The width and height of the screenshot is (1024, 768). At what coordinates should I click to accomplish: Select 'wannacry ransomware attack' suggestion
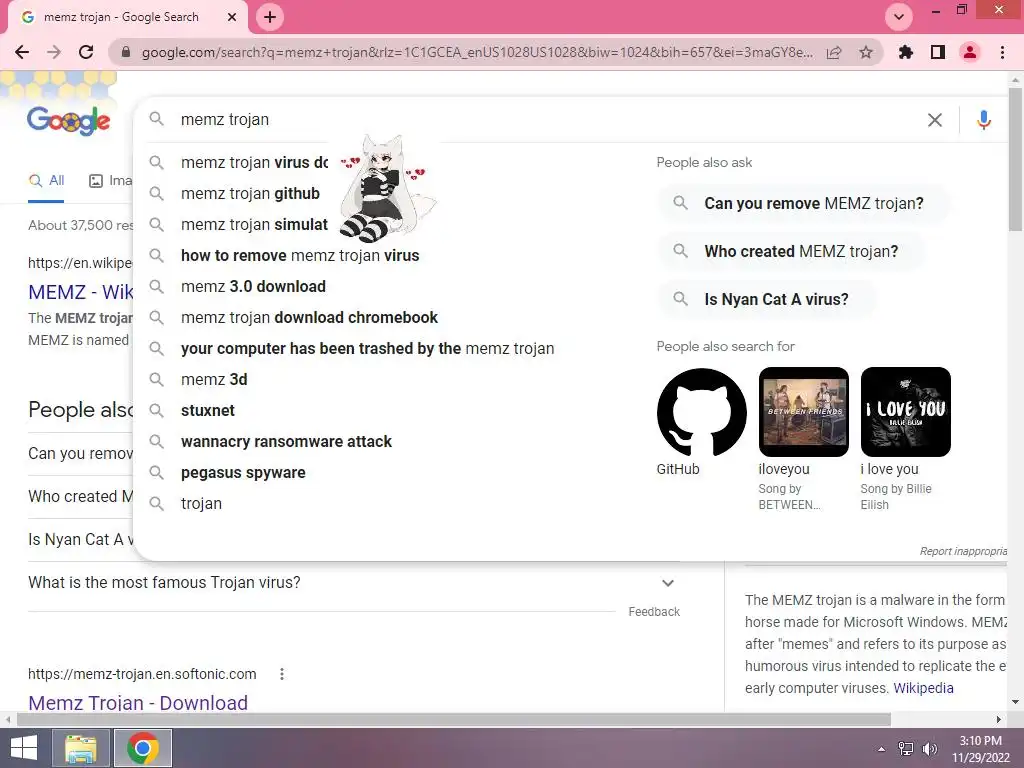(x=286, y=441)
